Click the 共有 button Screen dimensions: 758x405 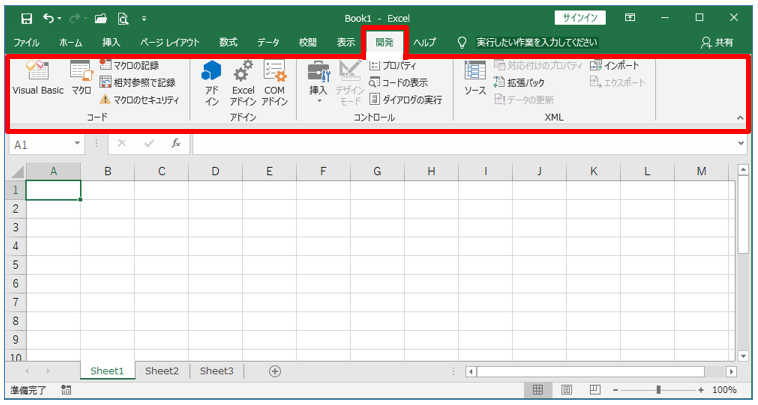point(717,43)
